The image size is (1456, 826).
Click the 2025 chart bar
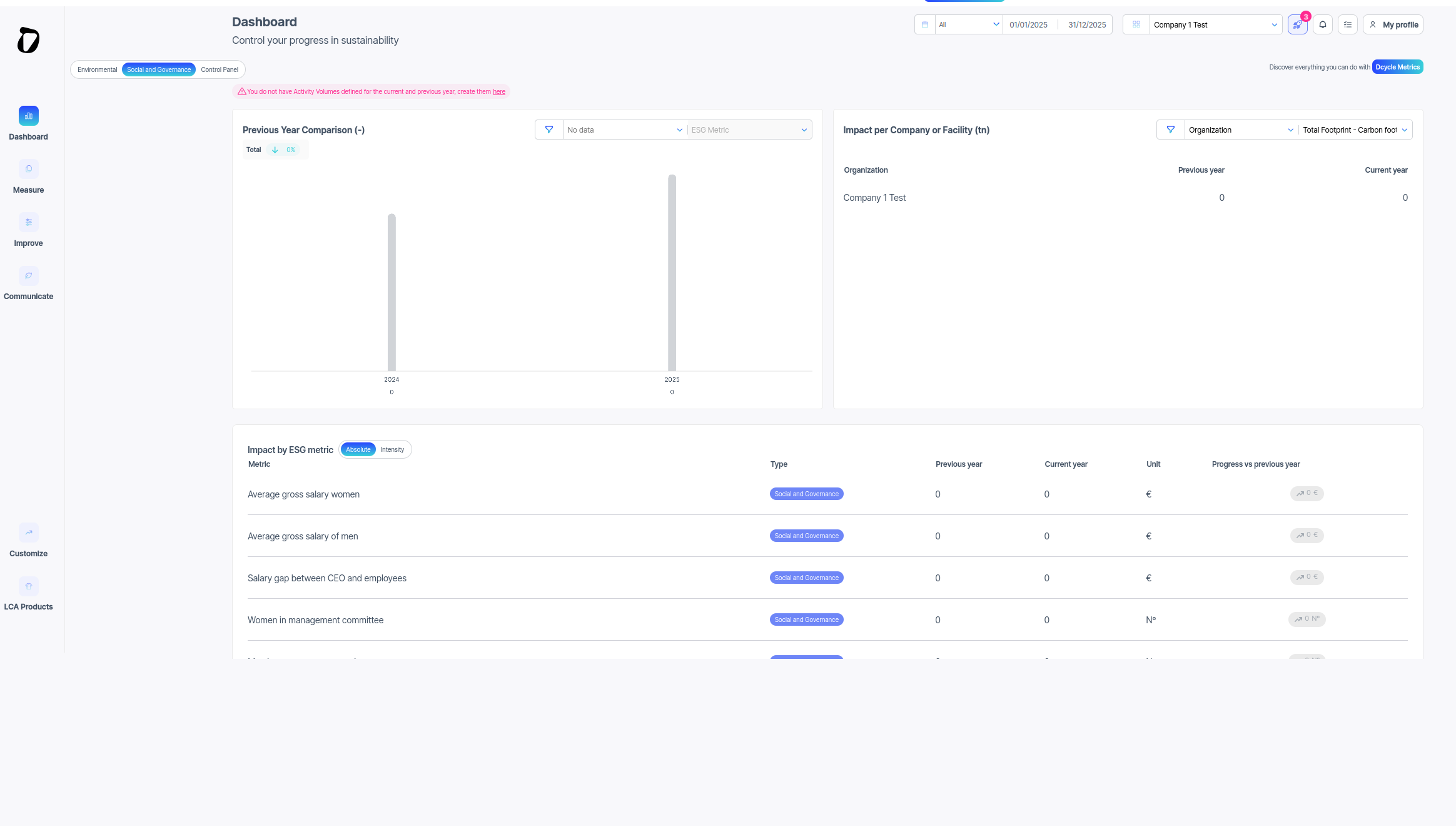(x=672, y=273)
